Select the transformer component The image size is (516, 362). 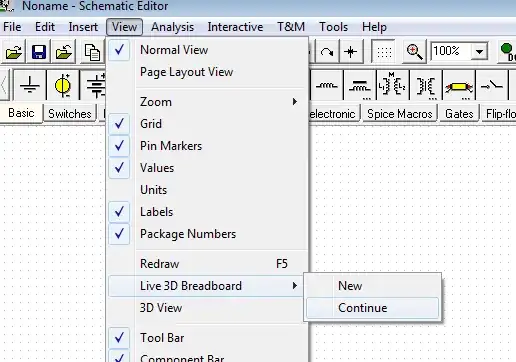pyautogui.click(x=426, y=86)
